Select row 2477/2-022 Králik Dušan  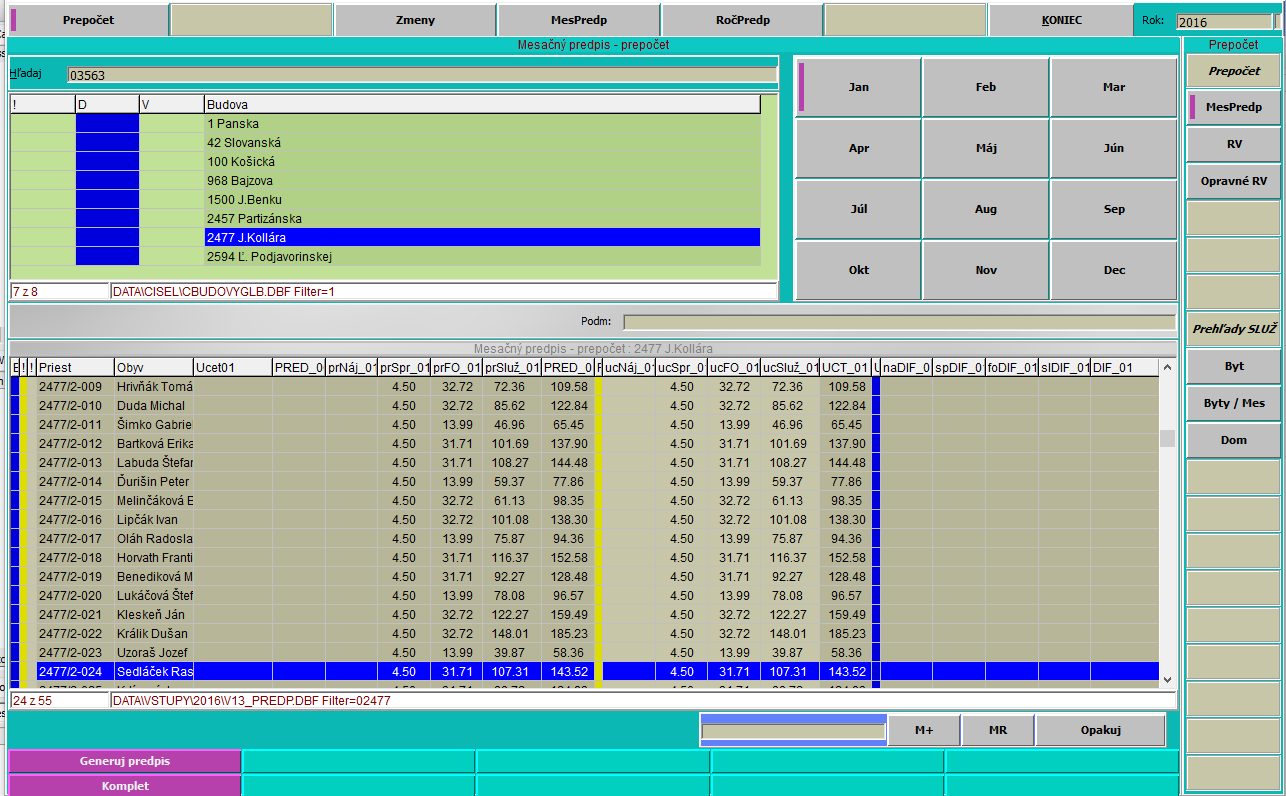(584, 634)
